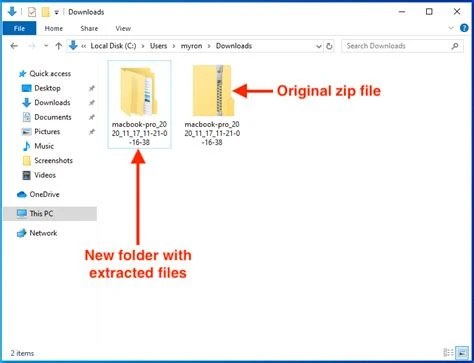Open Help with the question mark icon
474x363 pixels.
point(464,28)
